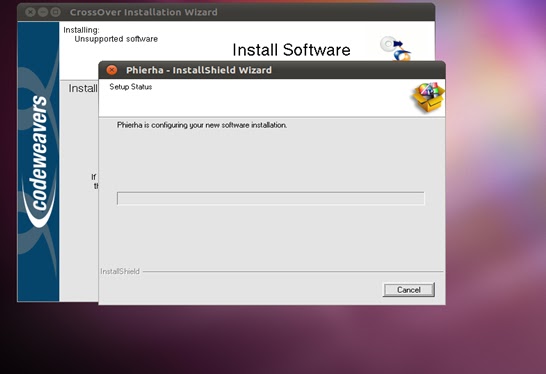
Task: Click the CrossOver CD penguin icon
Action: (x=395, y=48)
